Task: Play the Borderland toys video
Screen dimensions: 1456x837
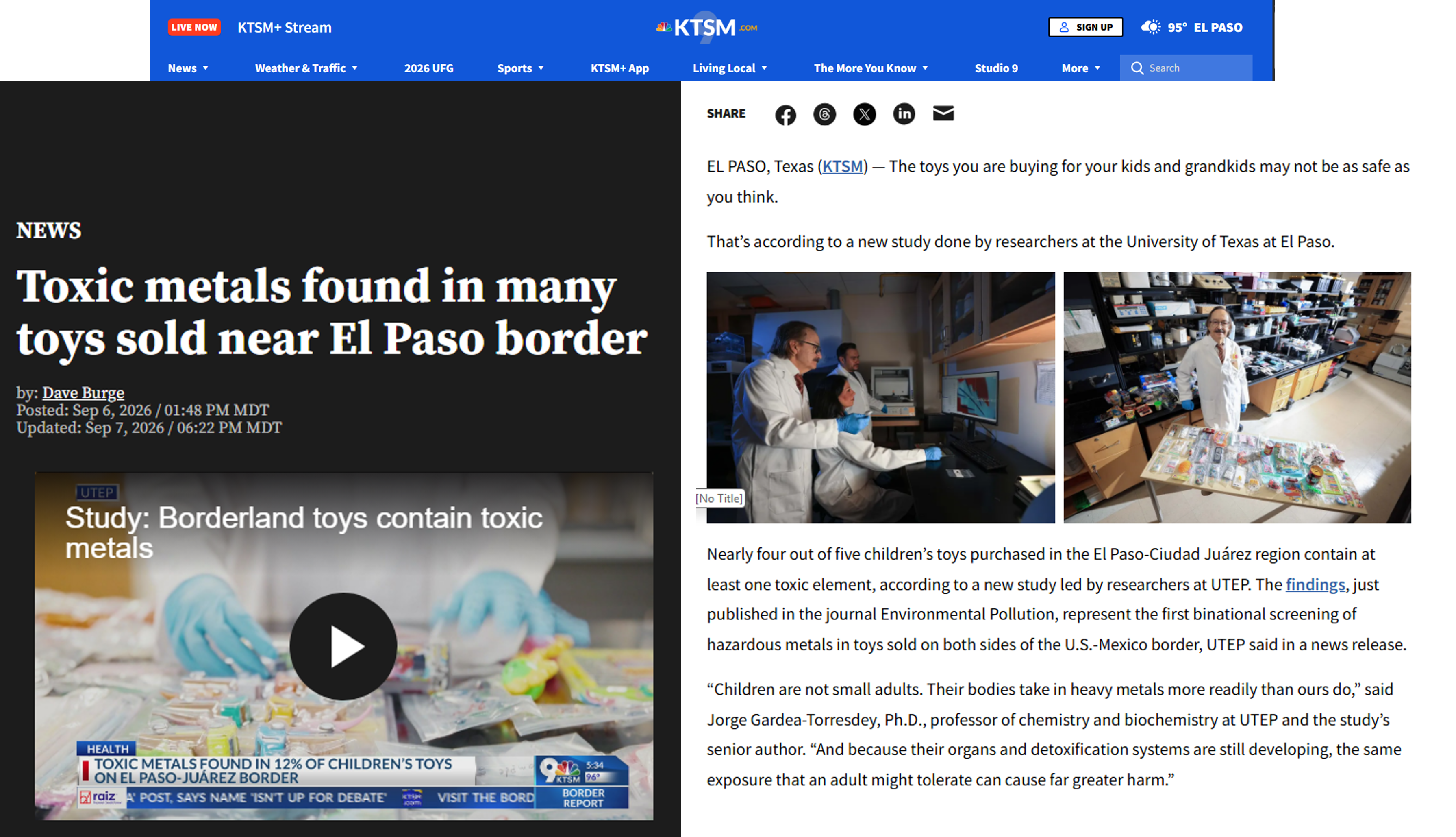Action: (343, 646)
